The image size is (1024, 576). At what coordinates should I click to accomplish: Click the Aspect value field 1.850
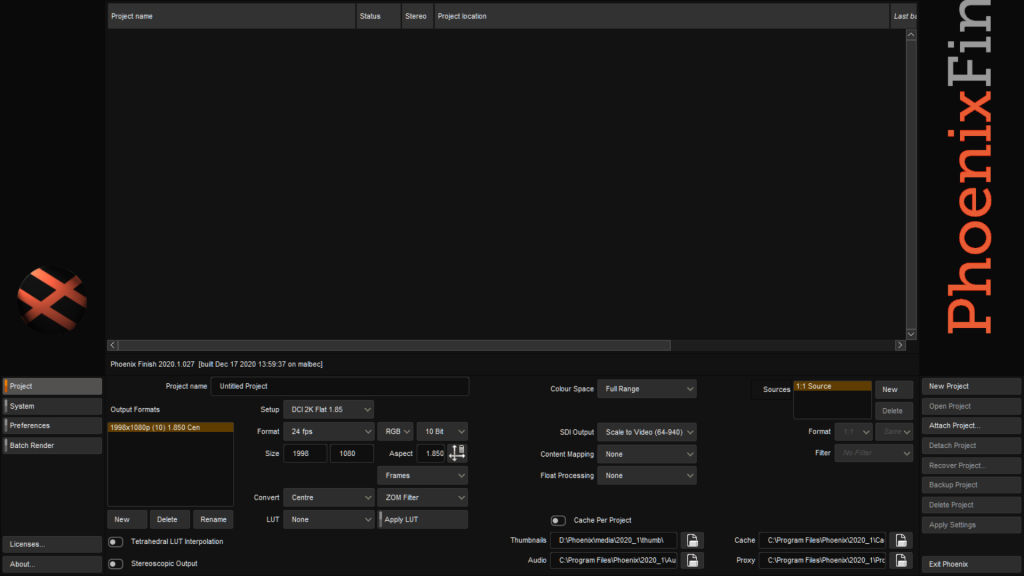[x=431, y=453]
